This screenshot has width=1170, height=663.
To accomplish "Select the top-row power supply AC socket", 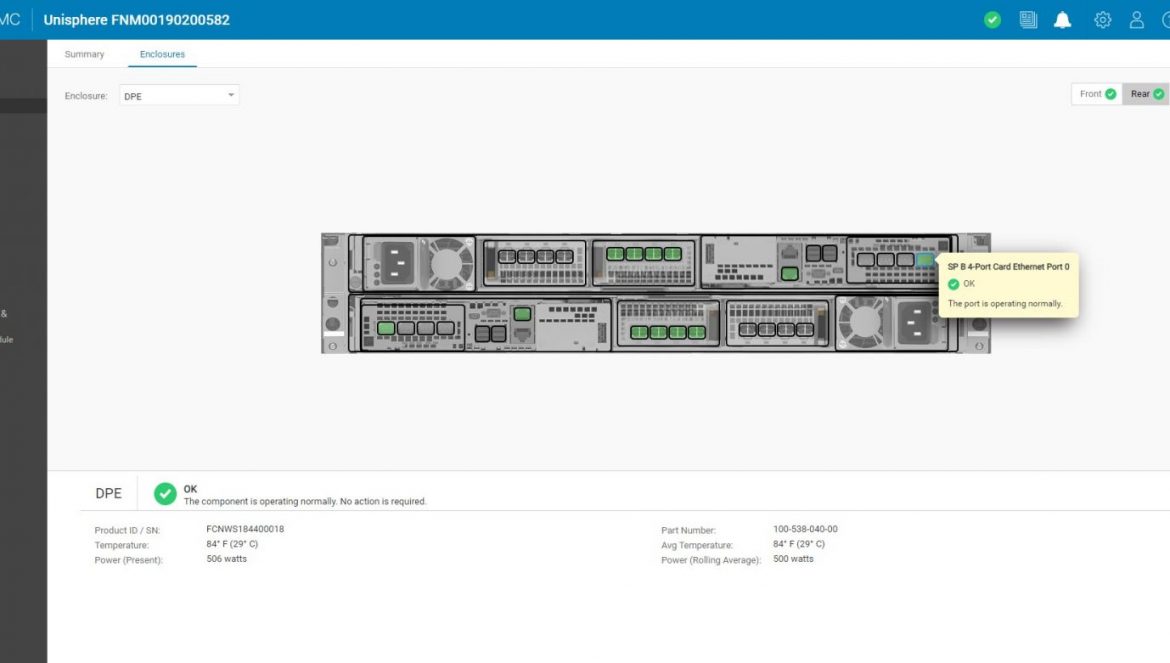I will point(396,263).
